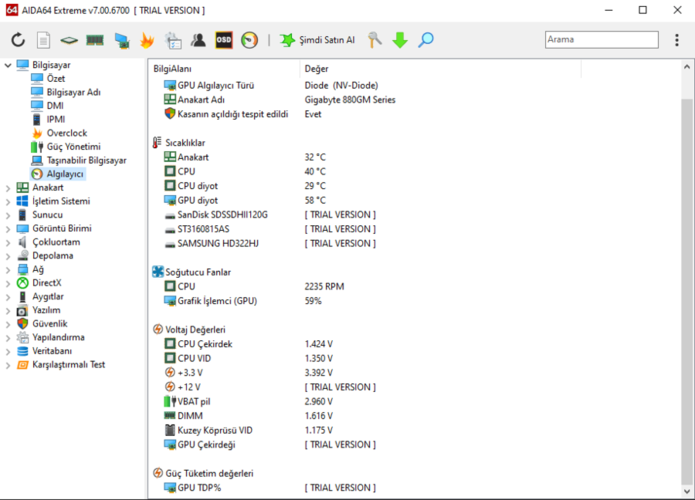Open the OSD panel icon
This screenshot has height=500, width=695.
point(224,40)
